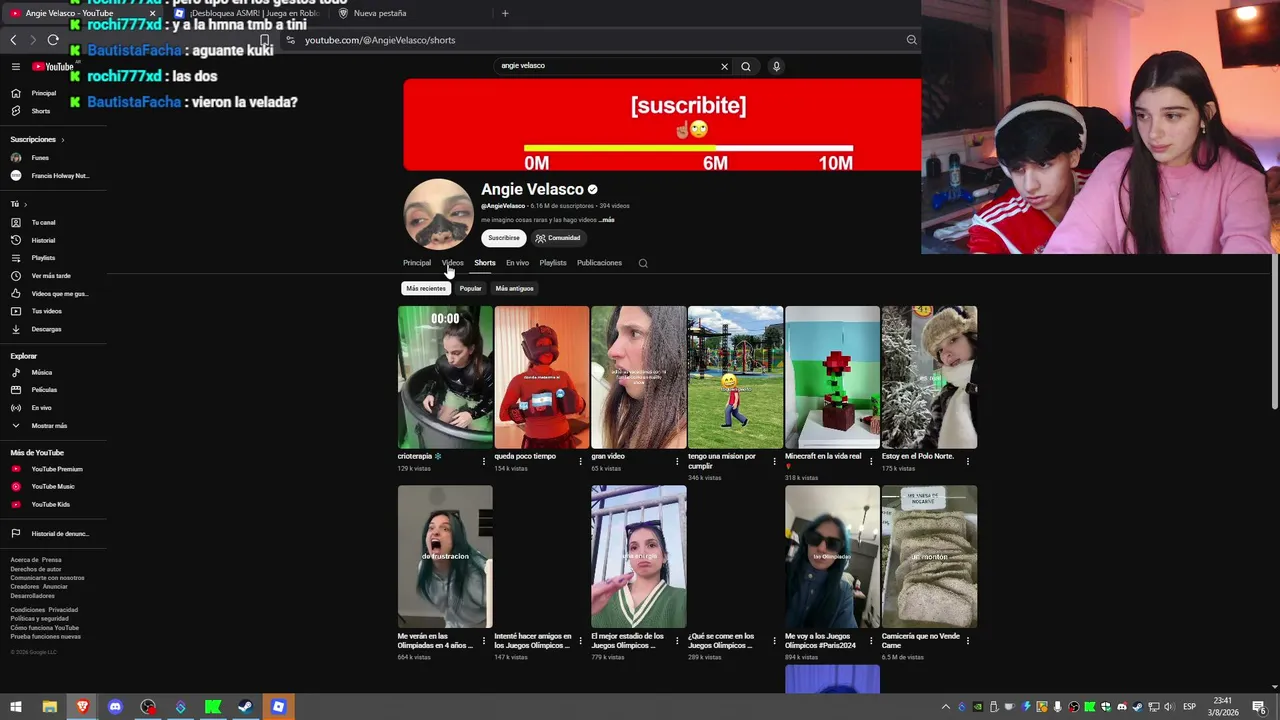Open En vivo under Explorar

coord(41,408)
